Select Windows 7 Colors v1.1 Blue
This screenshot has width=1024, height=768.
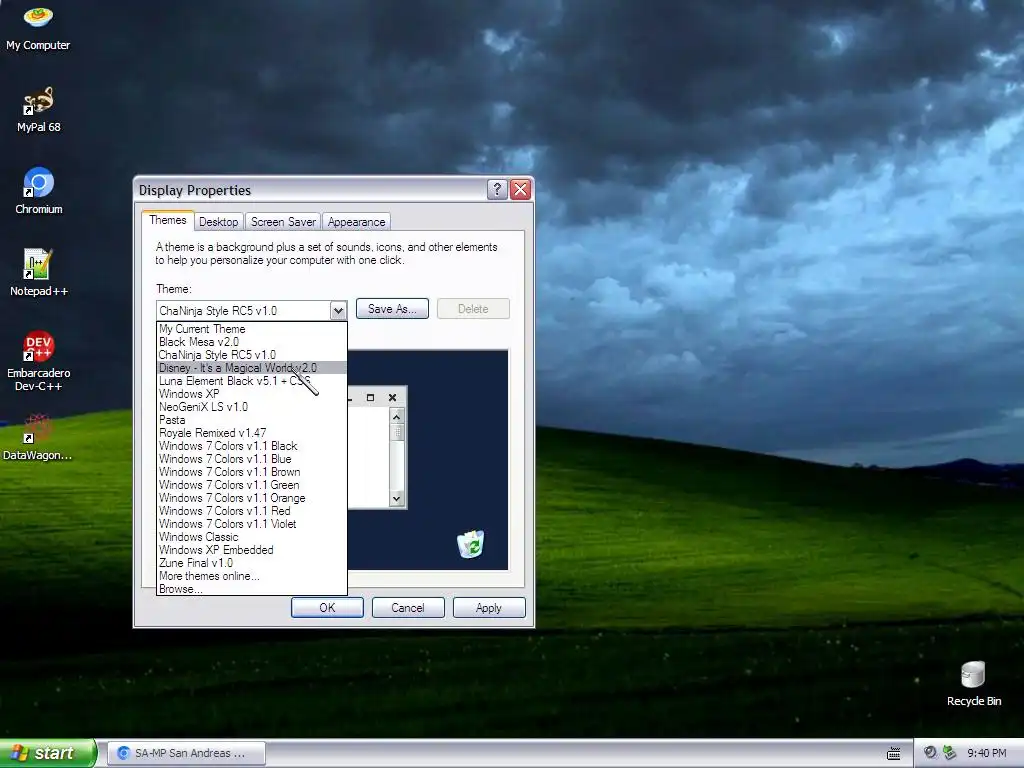(x=252, y=459)
